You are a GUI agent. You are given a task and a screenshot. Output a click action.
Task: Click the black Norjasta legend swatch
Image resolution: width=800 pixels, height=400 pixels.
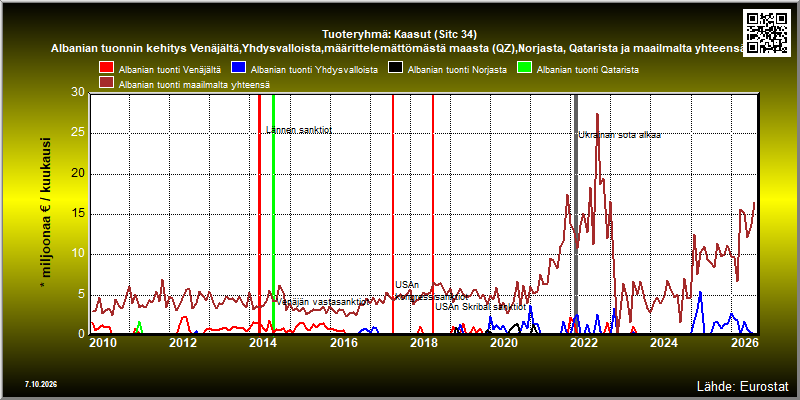[395, 69]
